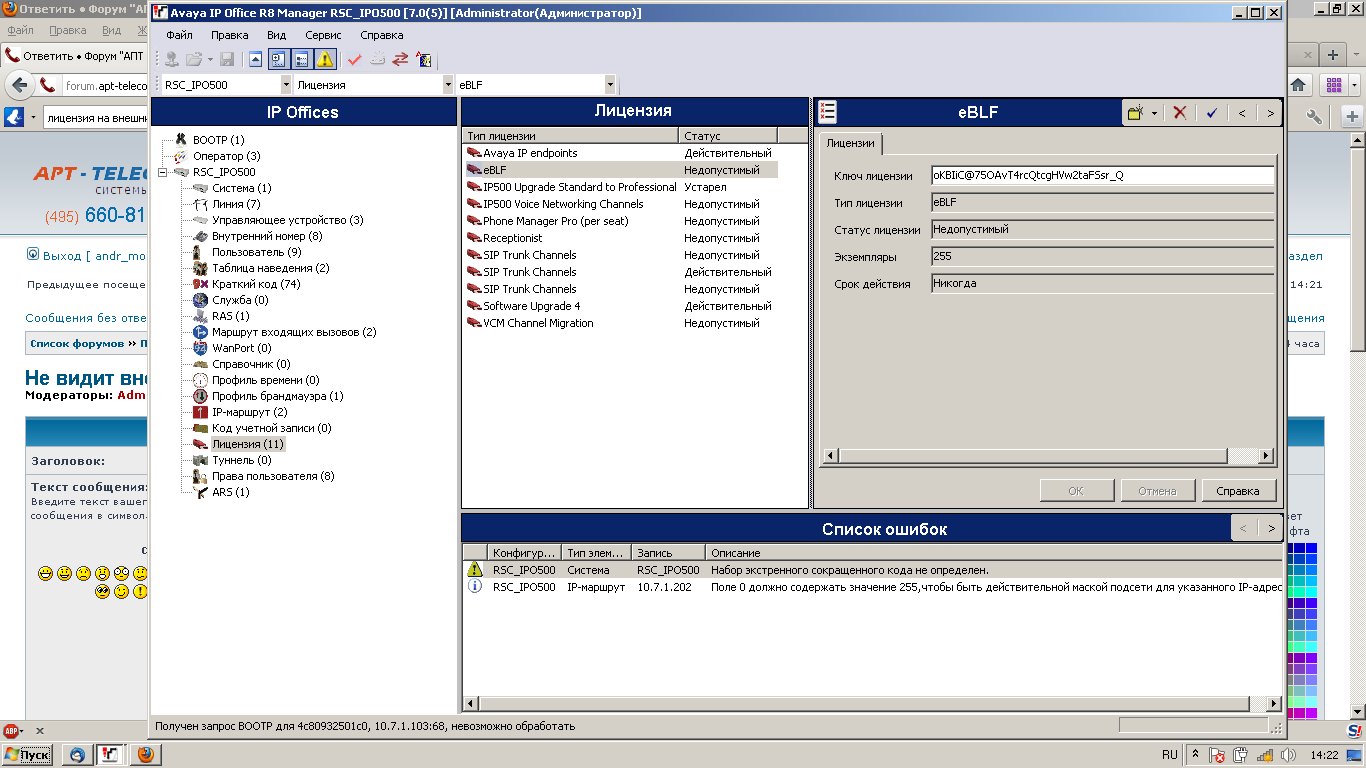Select SIP Trunk Channels valid license row
1366x768 pixels.
[x=634, y=272]
